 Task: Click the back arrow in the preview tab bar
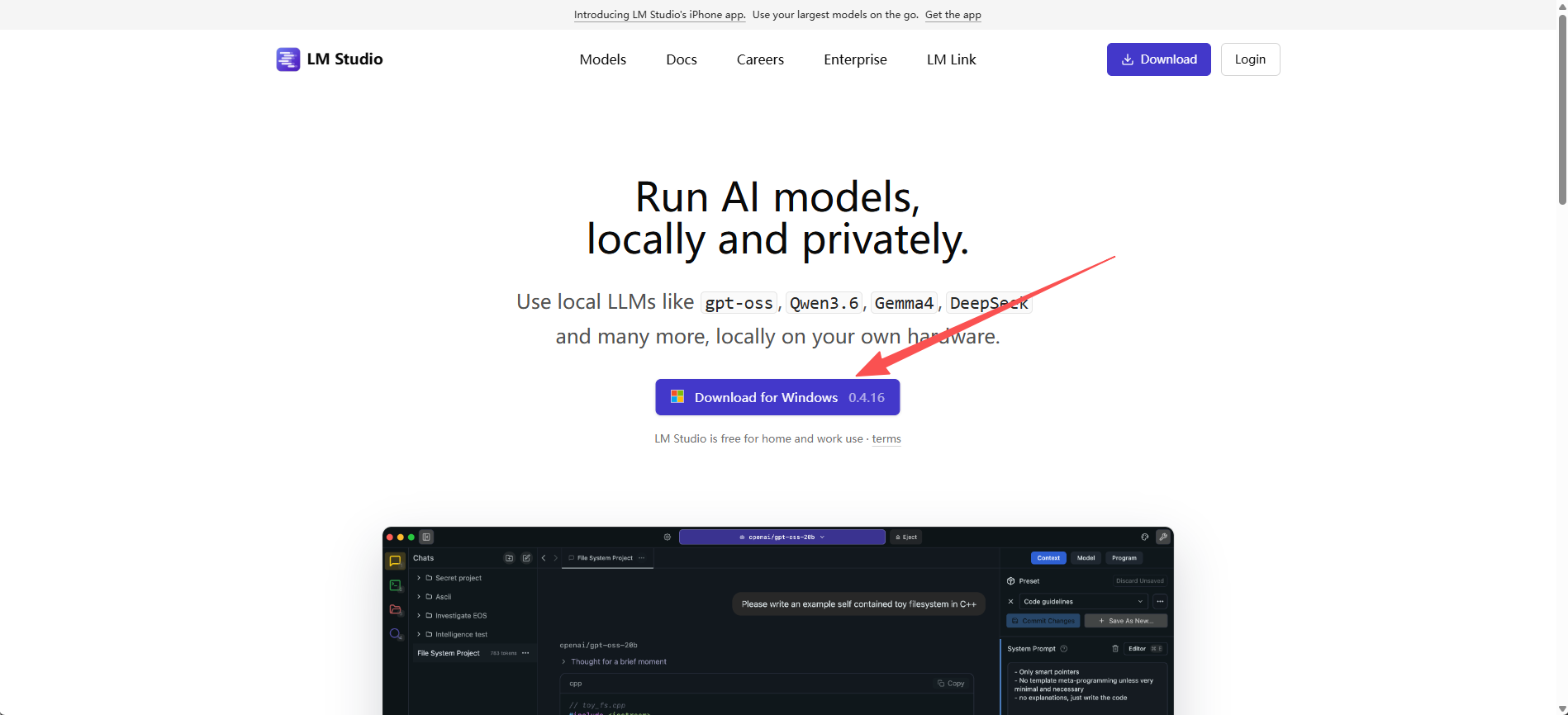(544, 558)
